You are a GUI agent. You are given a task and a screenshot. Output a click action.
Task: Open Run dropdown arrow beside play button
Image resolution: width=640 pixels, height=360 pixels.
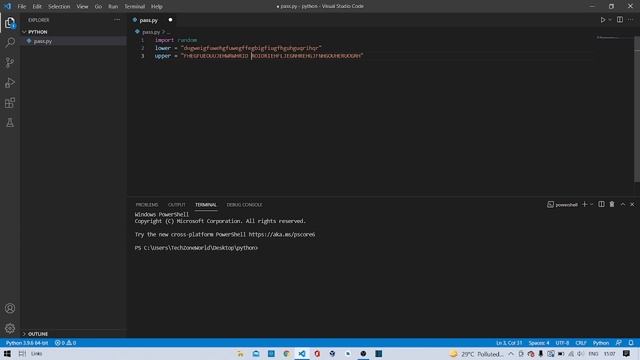point(610,20)
